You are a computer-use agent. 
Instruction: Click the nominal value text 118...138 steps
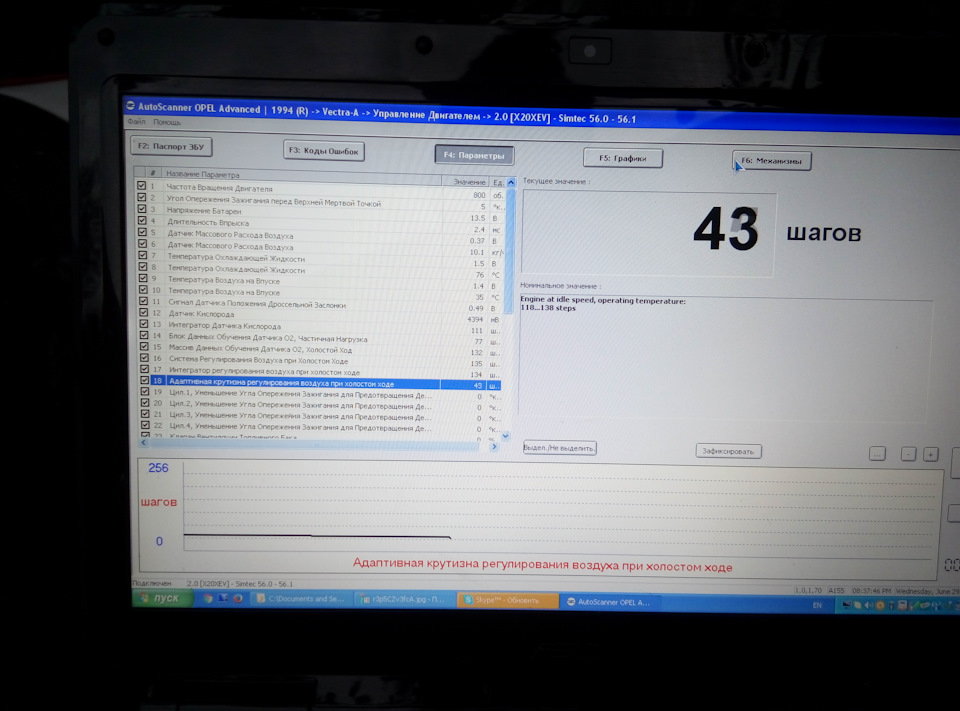pyautogui.click(x=548, y=308)
